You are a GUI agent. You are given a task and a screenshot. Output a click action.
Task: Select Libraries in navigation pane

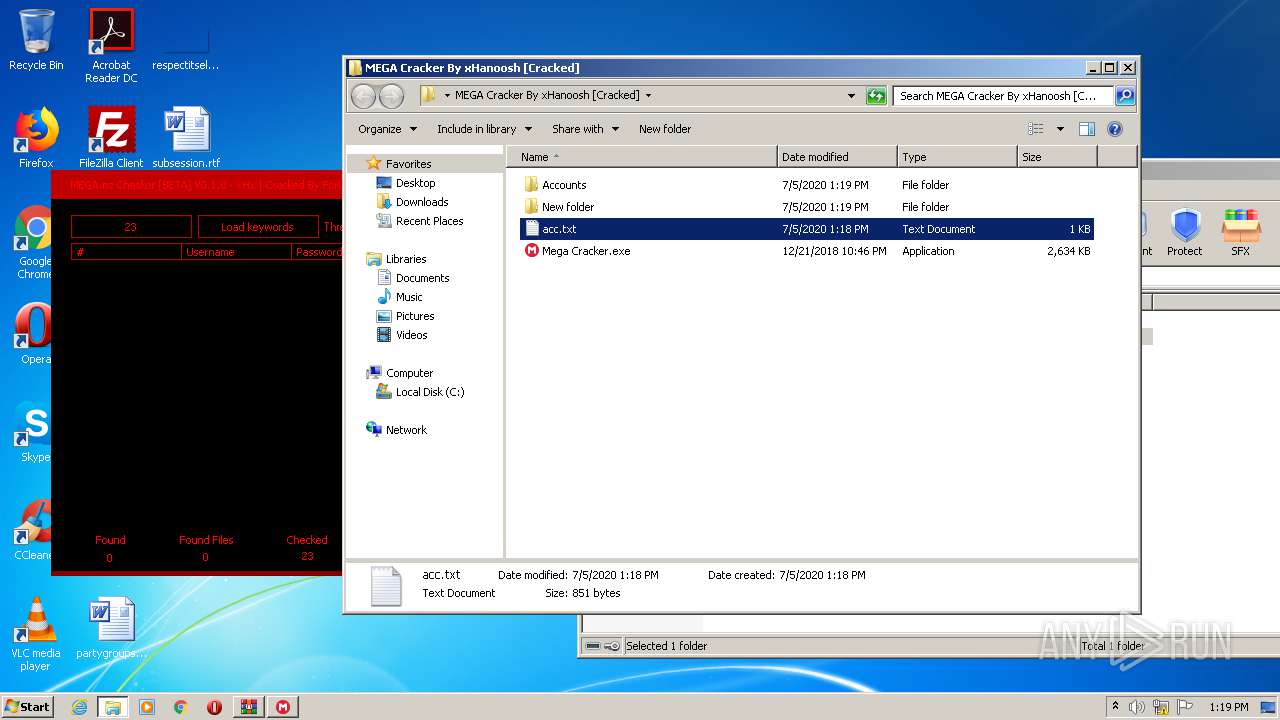point(406,259)
